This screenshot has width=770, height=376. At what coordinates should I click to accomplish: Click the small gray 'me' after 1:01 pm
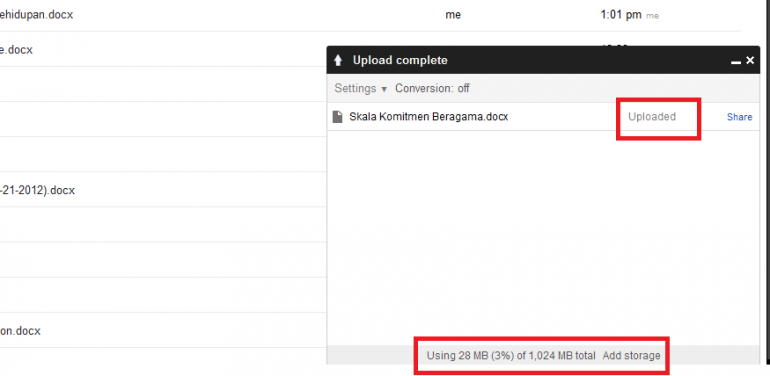[x=652, y=16]
